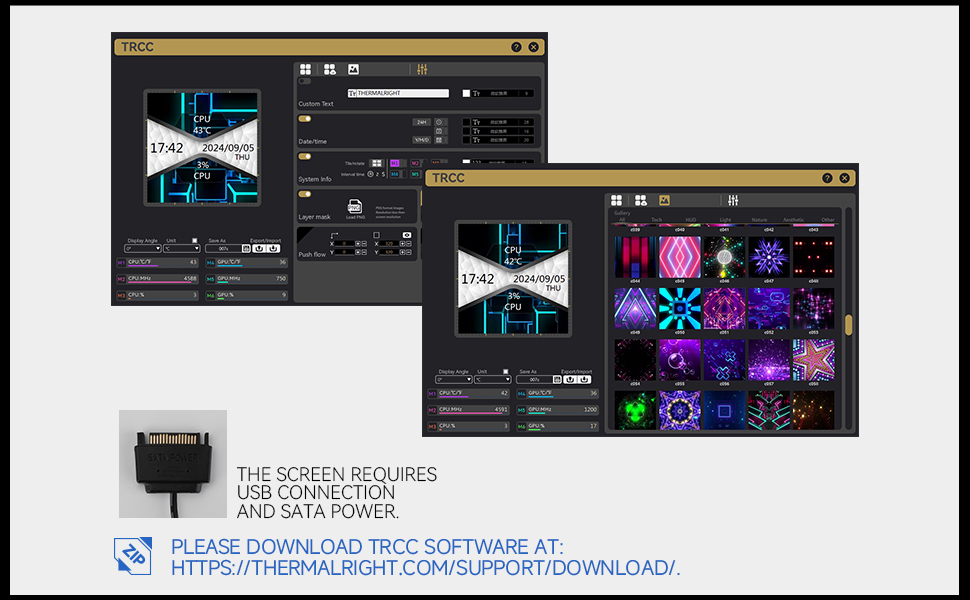The image size is (970, 600).
Task: Check Unit checkbox in back TRCC window
Action: point(194,241)
